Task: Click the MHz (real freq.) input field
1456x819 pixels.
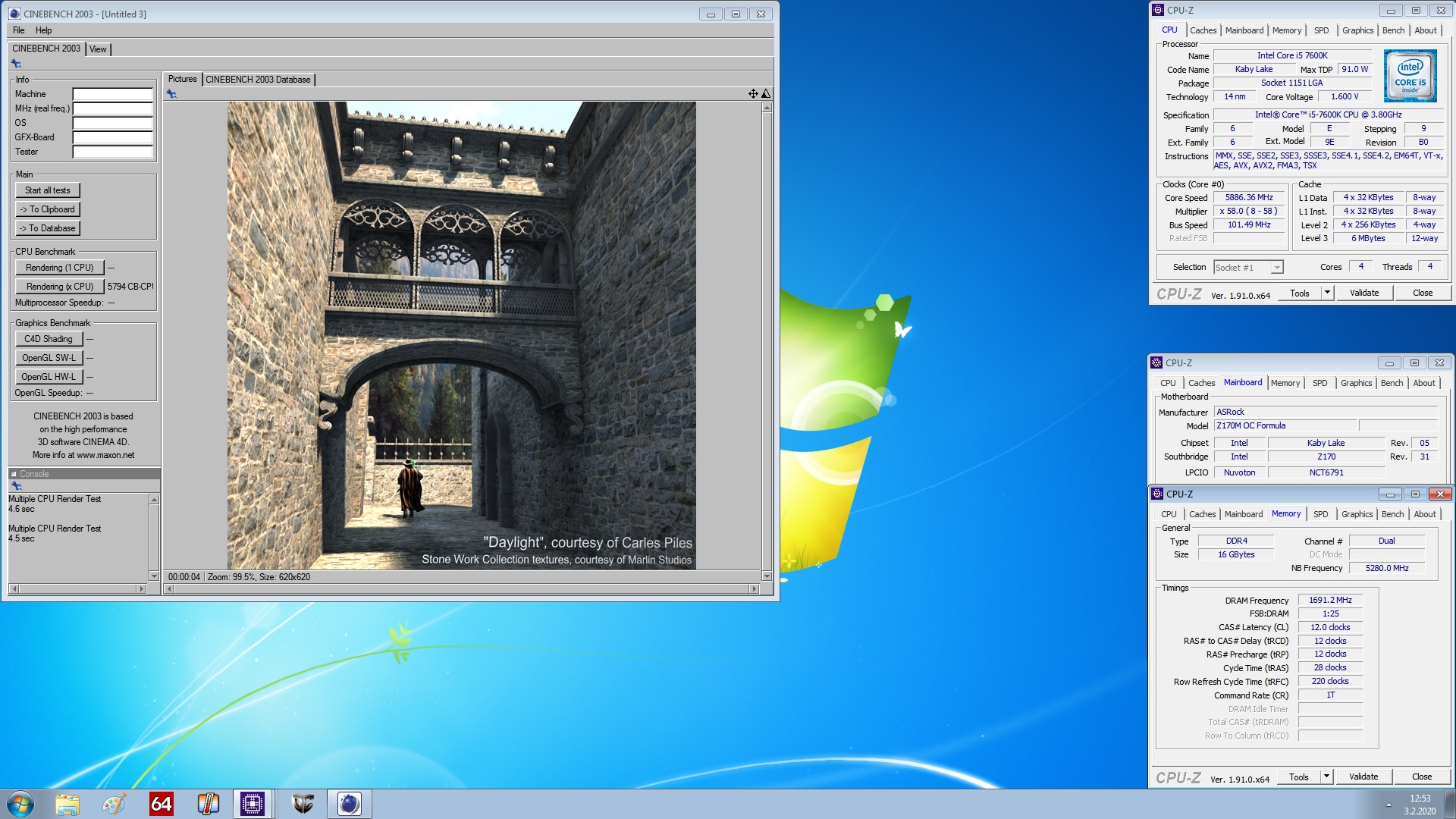Action: coord(113,108)
